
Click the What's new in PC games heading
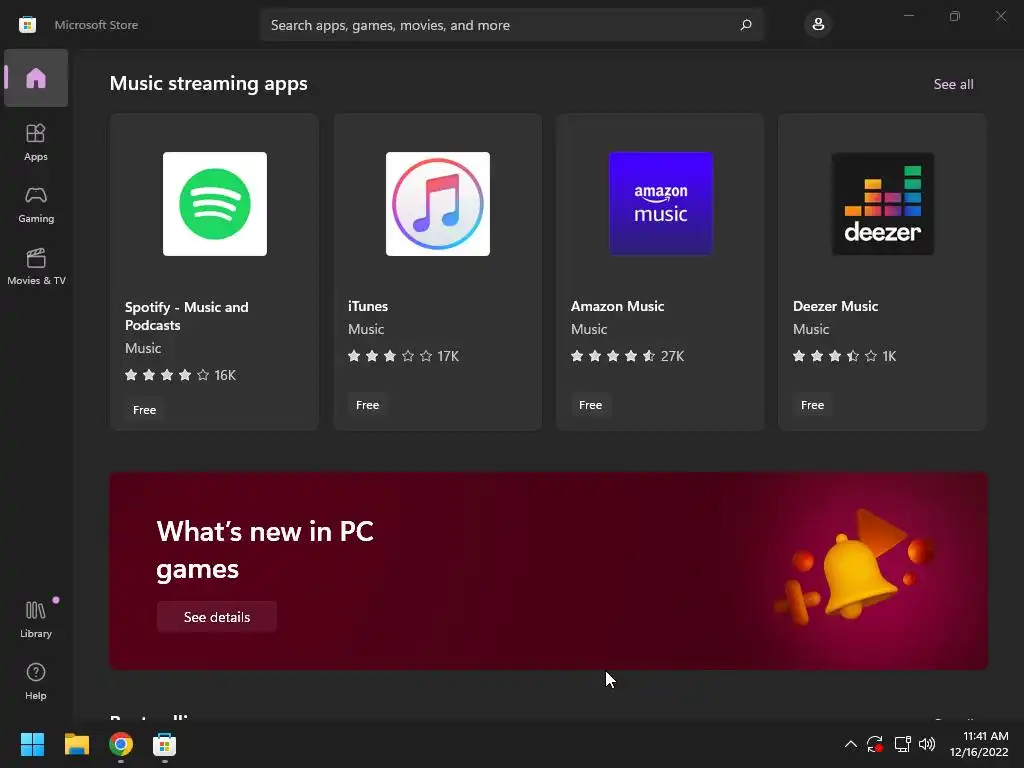click(x=264, y=550)
